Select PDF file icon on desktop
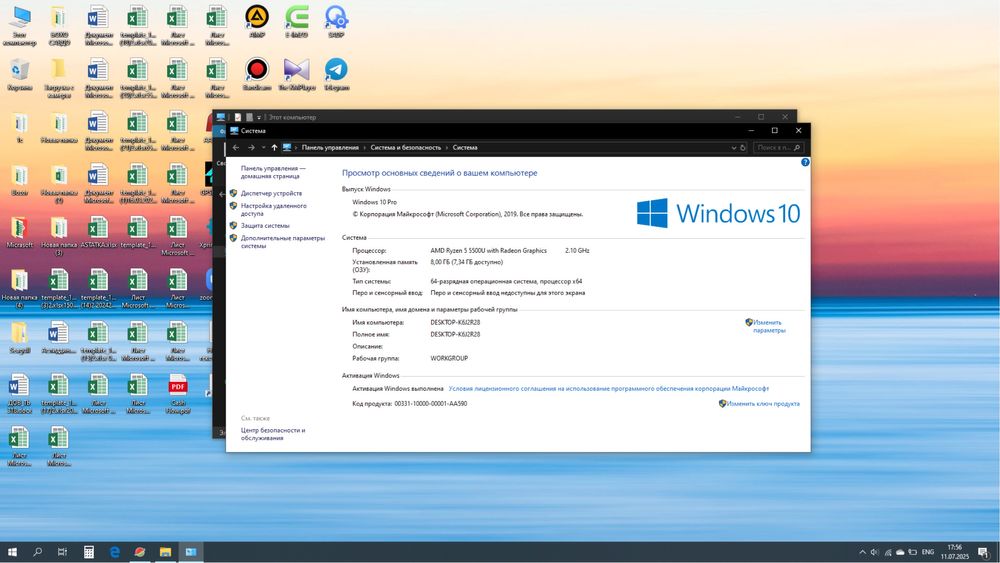 pyautogui.click(x=178, y=393)
